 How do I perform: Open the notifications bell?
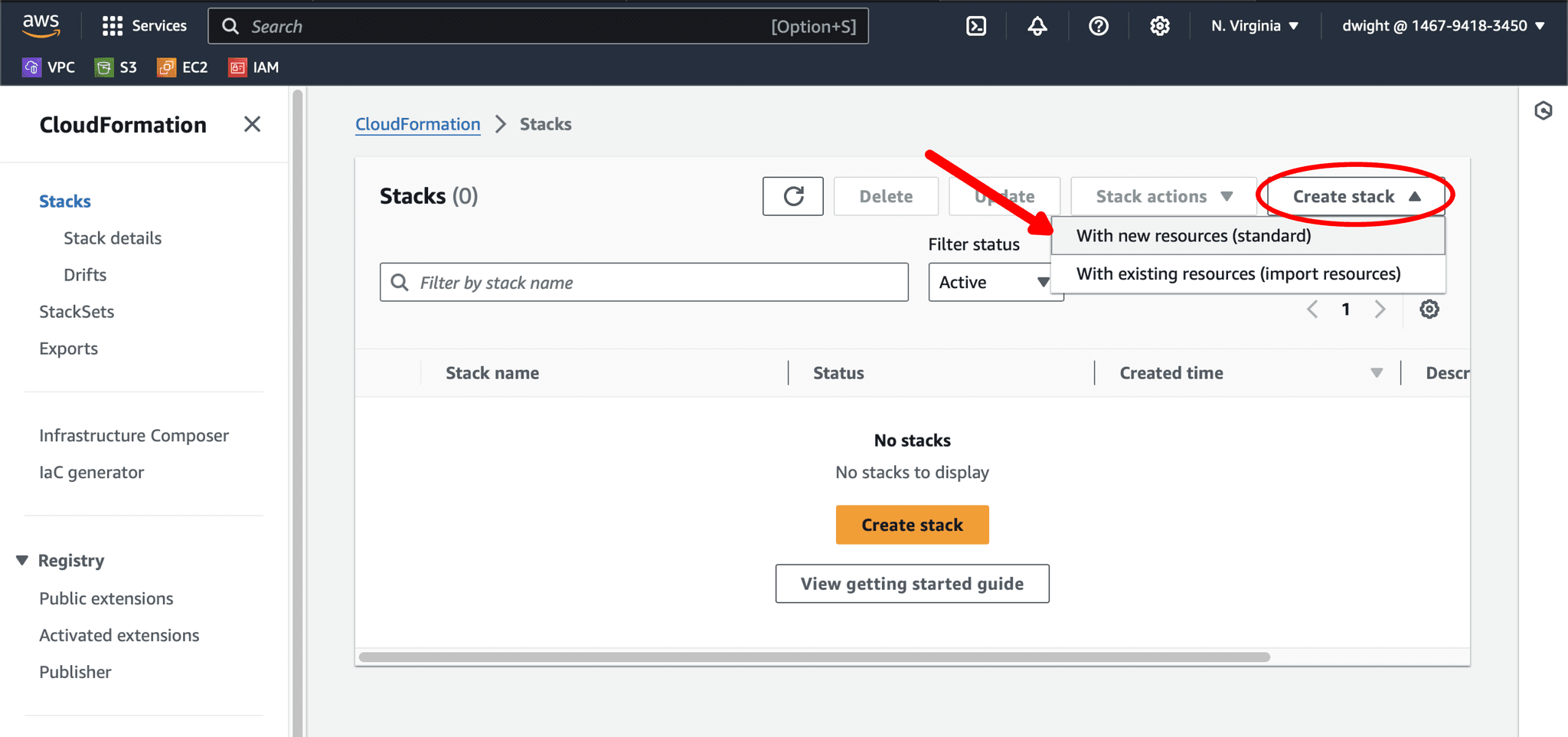coord(1037,26)
